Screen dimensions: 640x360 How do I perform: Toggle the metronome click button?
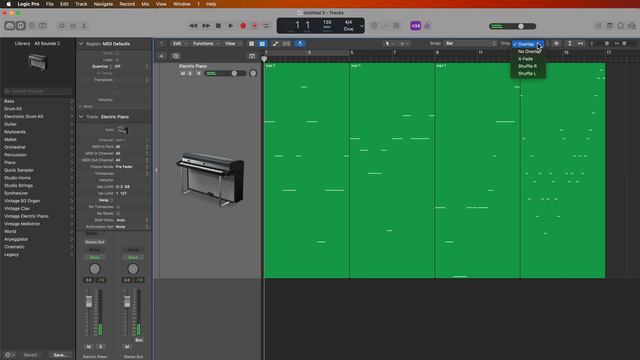(427, 26)
